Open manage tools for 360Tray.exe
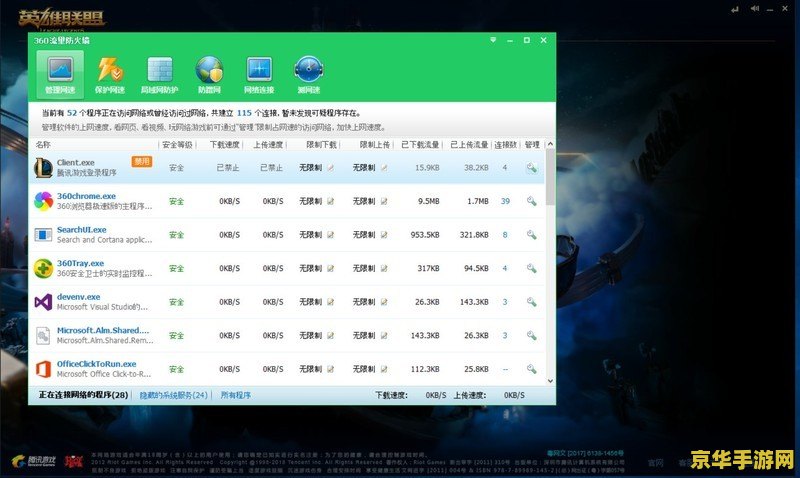Image resolution: width=800 pixels, height=478 pixels. (532, 268)
